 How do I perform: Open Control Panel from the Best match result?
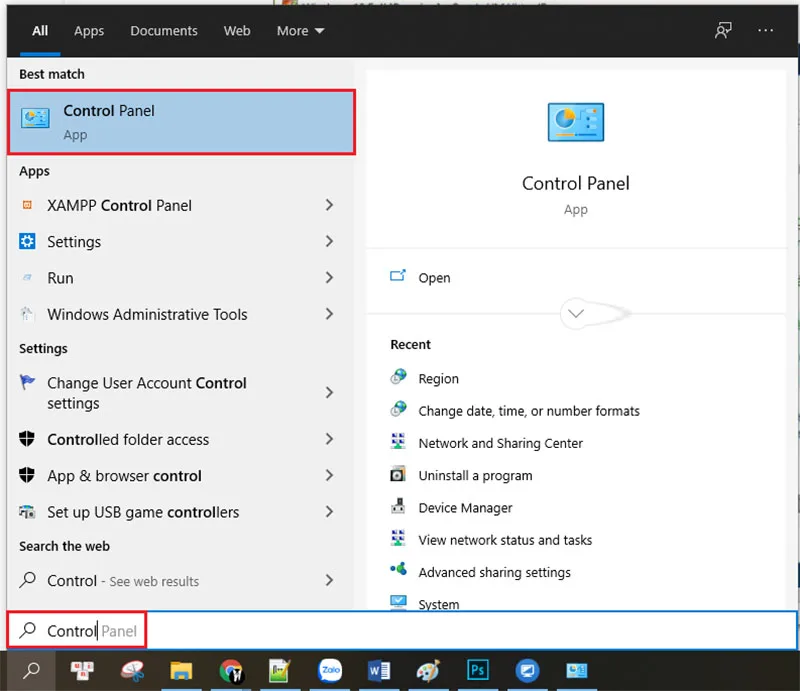tap(181, 122)
